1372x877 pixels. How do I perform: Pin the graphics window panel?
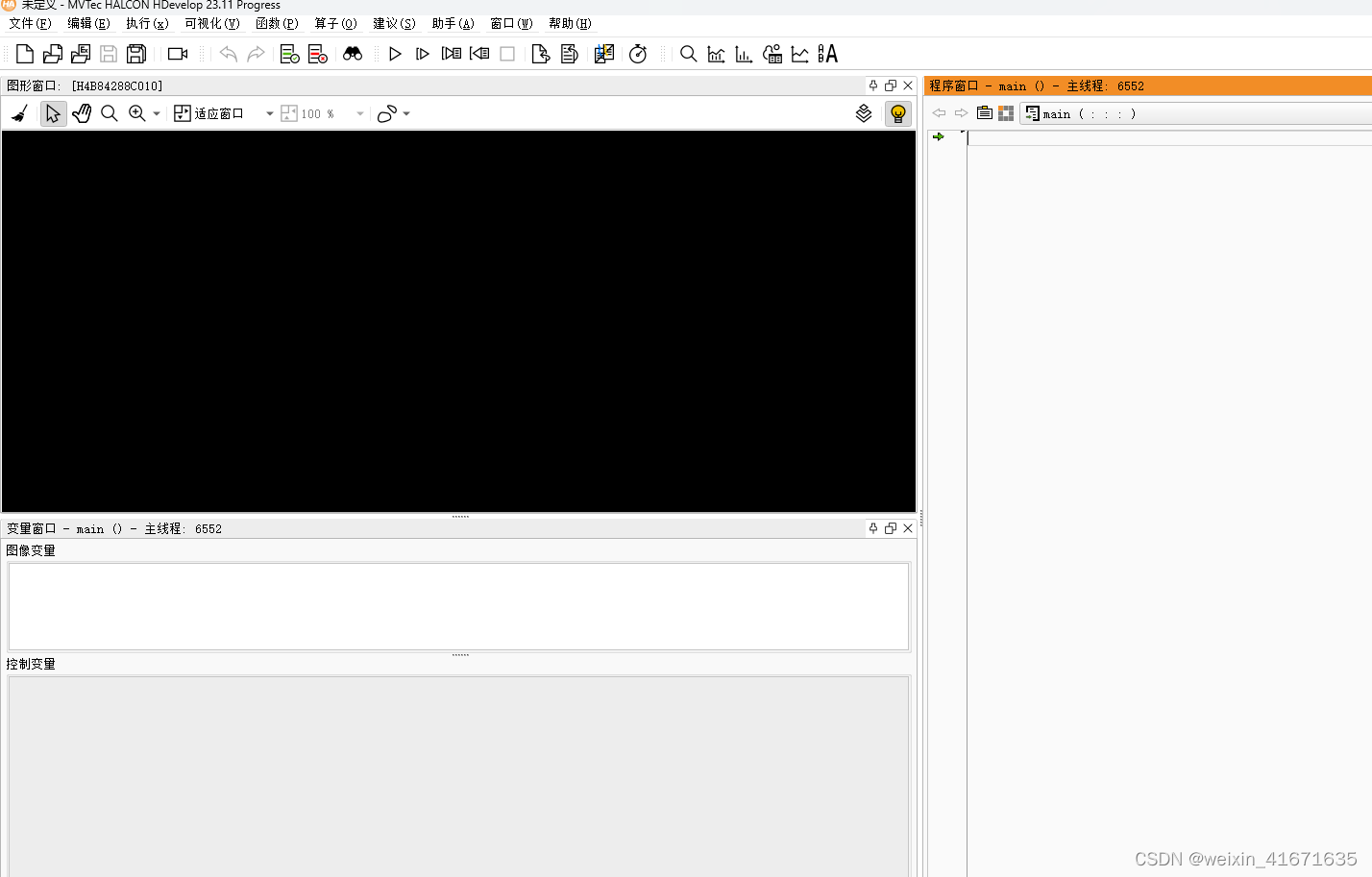click(x=873, y=85)
